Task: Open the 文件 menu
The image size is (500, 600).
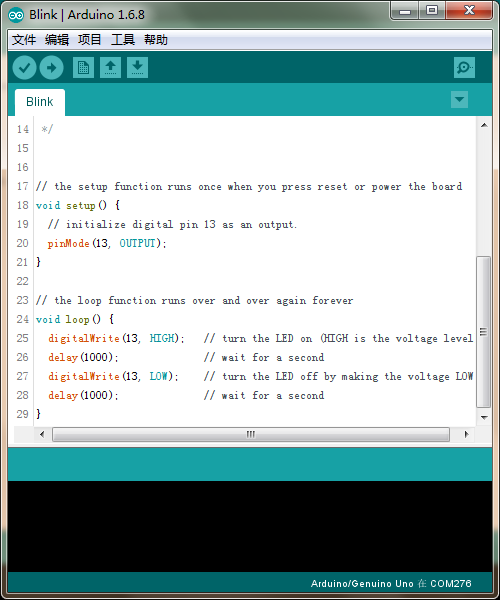Action: coord(24,40)
